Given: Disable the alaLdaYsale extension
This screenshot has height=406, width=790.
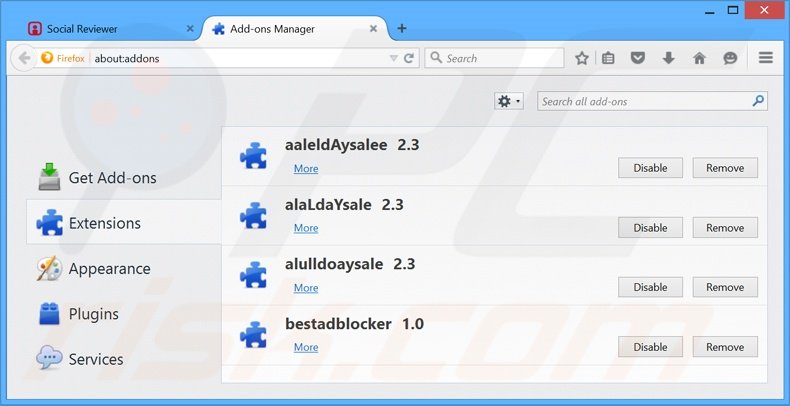Looking at the screenshot, I should click(650, 228).
